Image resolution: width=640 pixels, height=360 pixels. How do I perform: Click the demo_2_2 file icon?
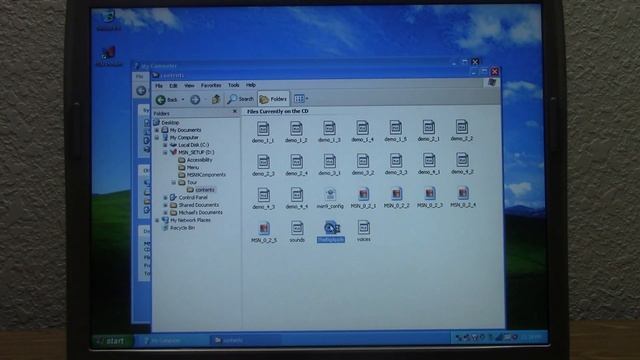click(x=462, y=127)
